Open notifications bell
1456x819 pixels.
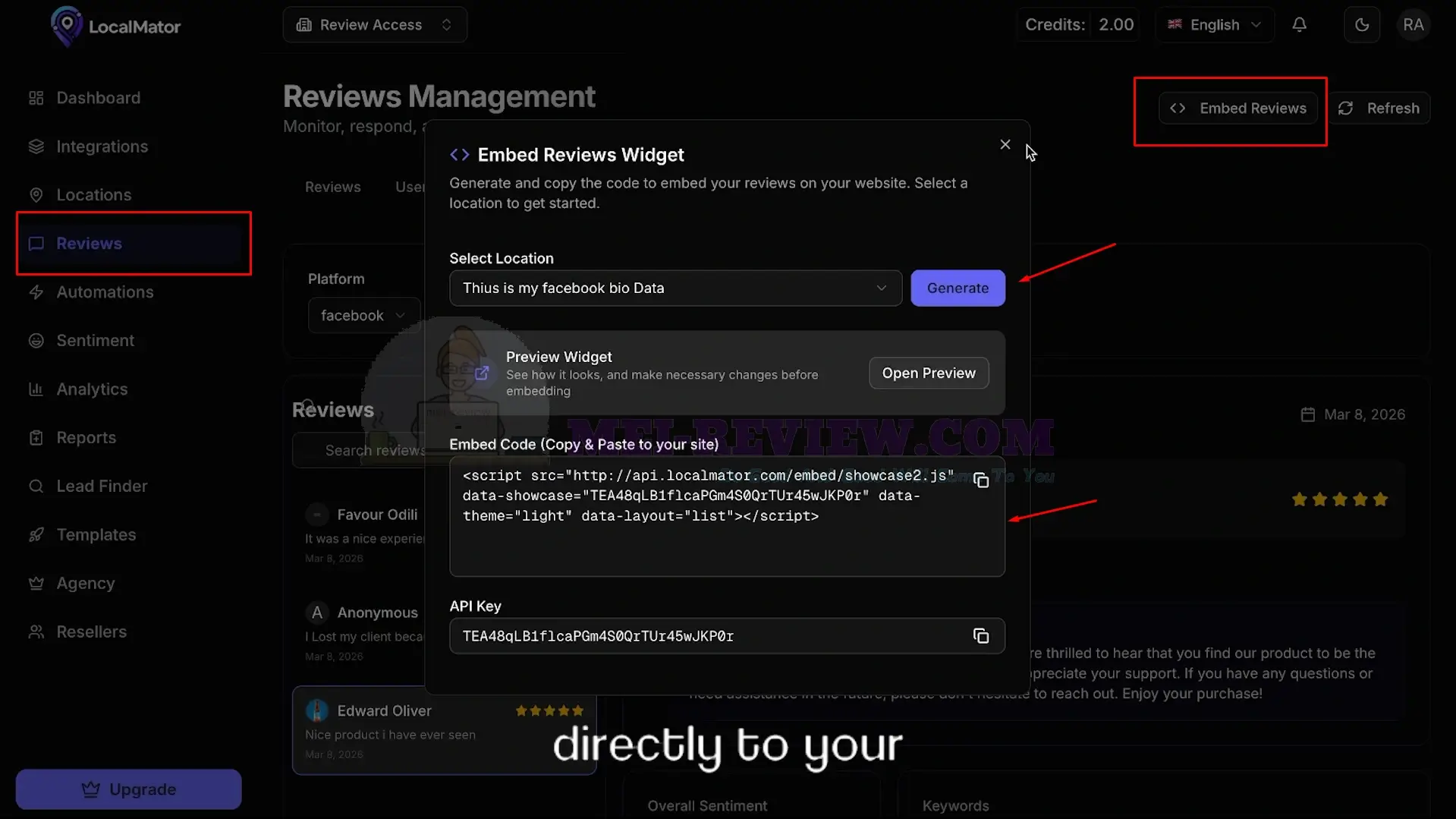click(1299, 25)
